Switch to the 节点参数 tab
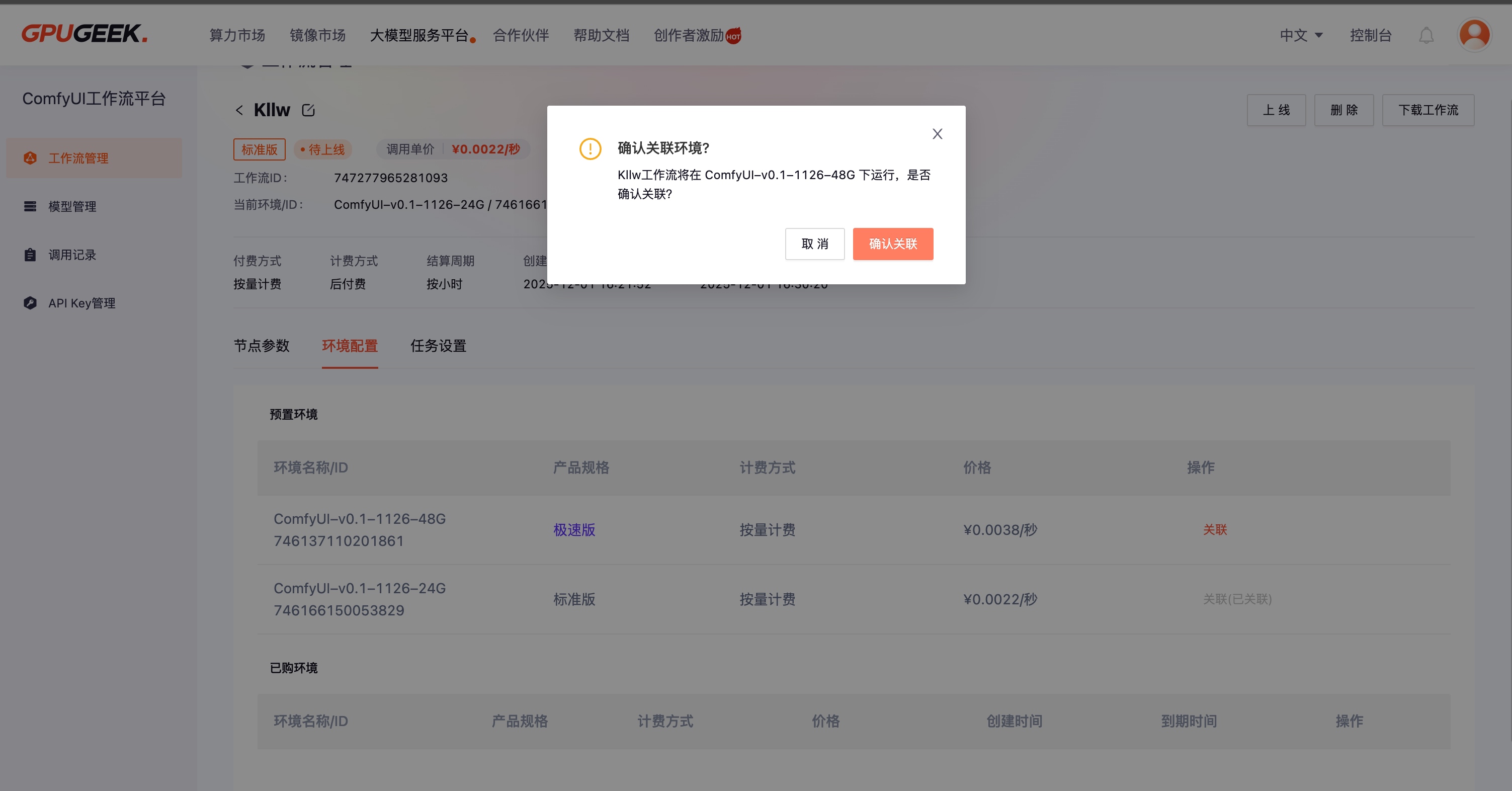 262,345
